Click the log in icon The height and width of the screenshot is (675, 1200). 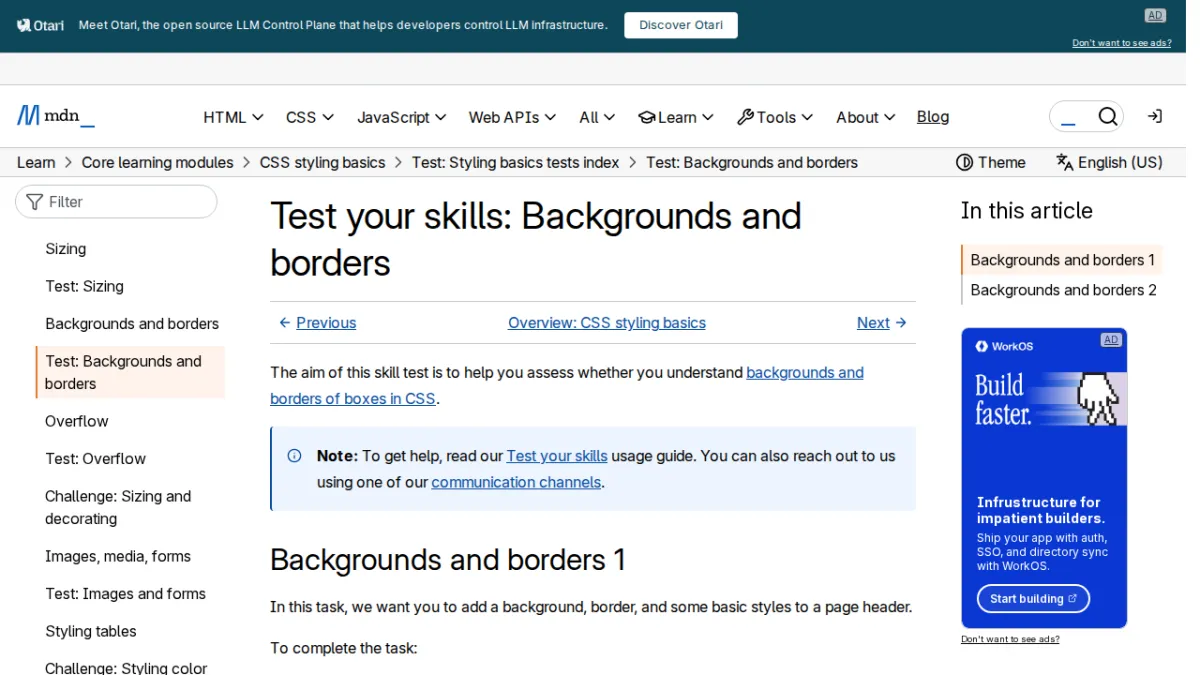1154,117
